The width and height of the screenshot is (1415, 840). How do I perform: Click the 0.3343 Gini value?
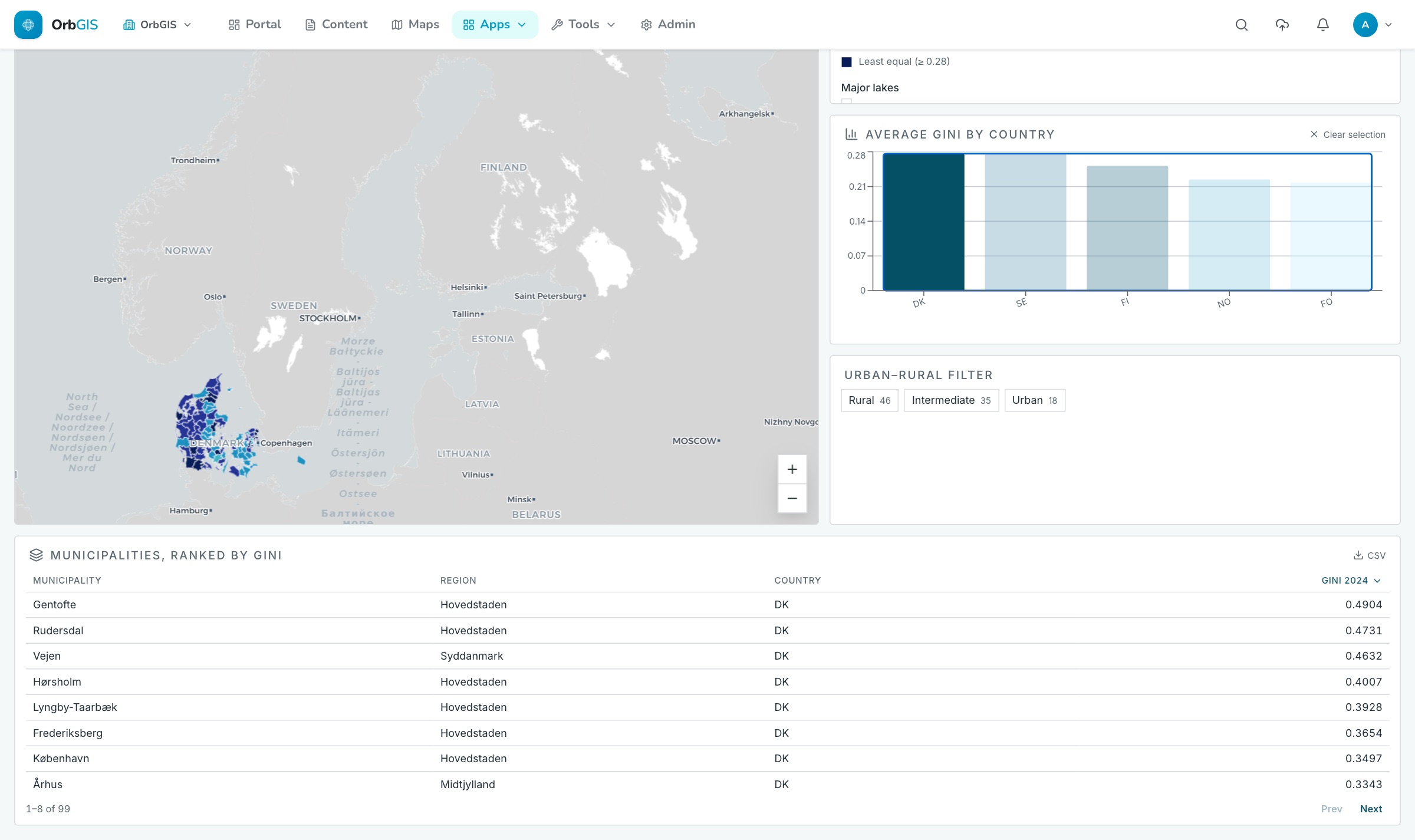pyautogui.click(x=1364, y=785)
